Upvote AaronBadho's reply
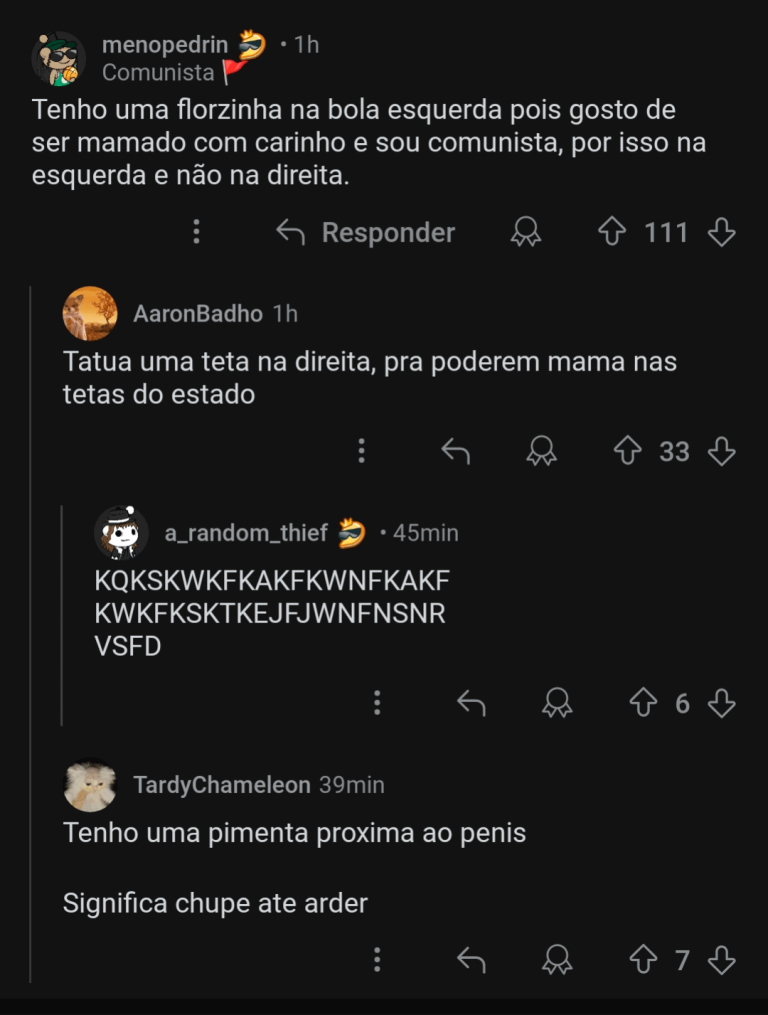Image resolution: width=768 pixels, height=1015 pixels. coord(627,452)
